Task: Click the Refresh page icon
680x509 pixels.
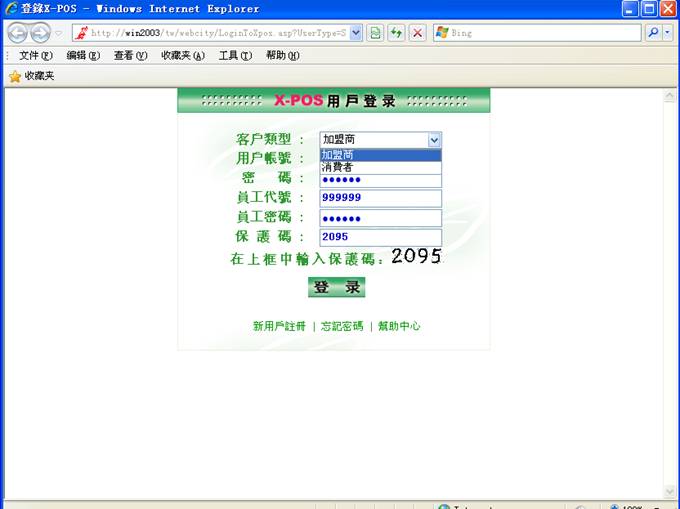Action: pos(396,33)
